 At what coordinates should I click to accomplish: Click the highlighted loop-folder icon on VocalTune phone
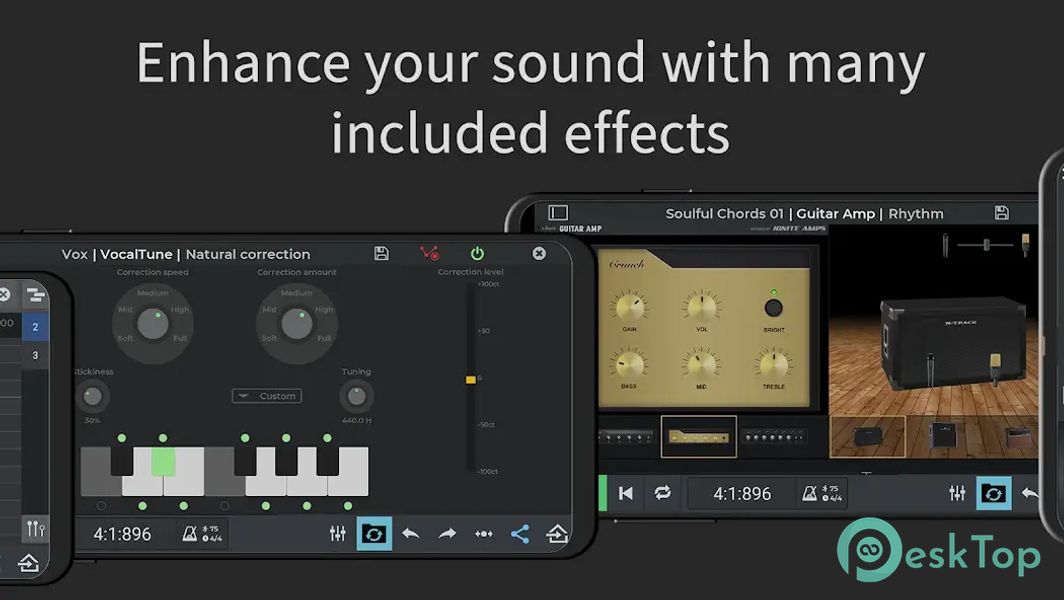click(374, 534)
